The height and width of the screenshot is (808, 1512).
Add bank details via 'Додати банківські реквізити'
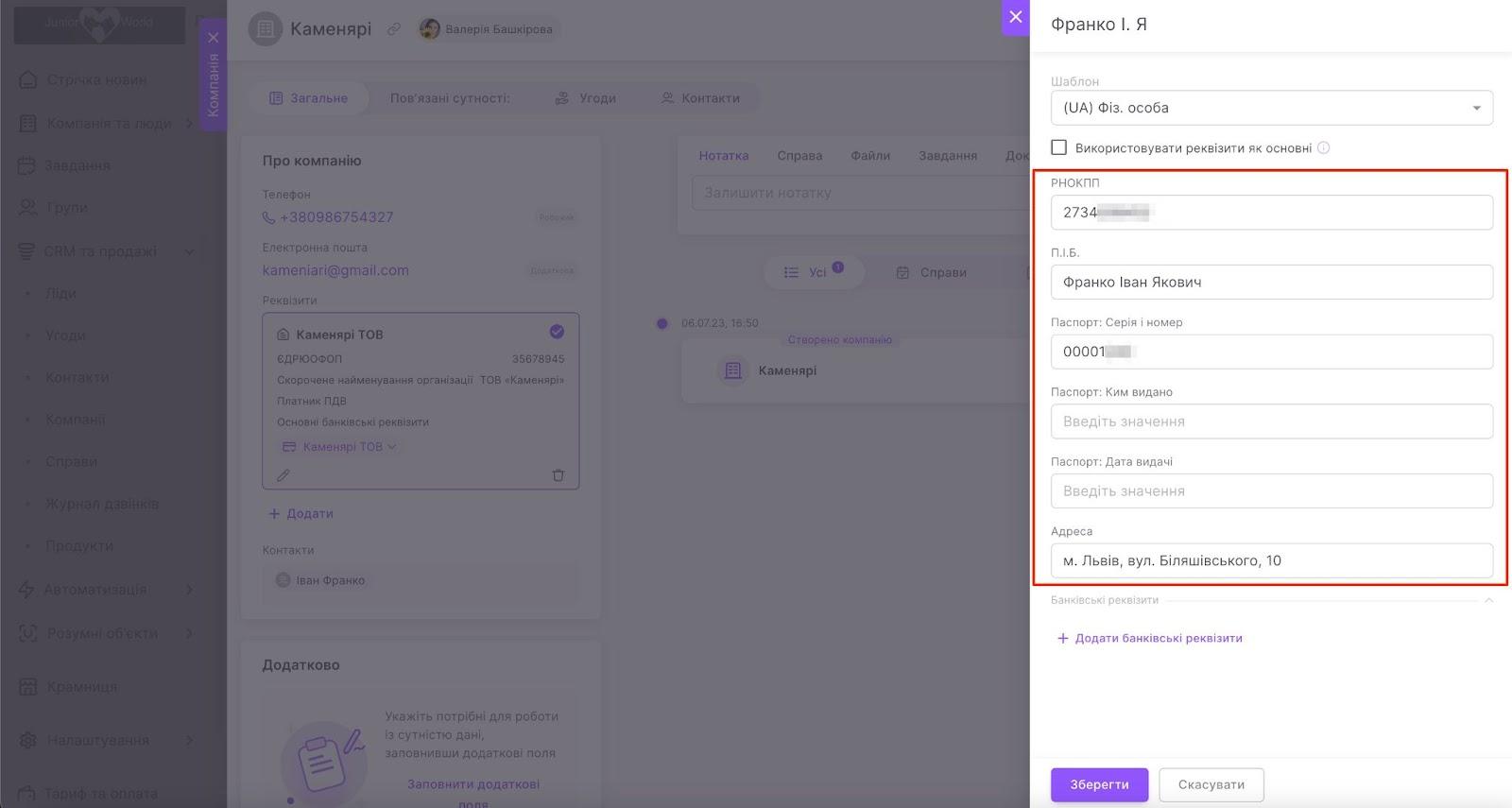tap(1149, 638)
